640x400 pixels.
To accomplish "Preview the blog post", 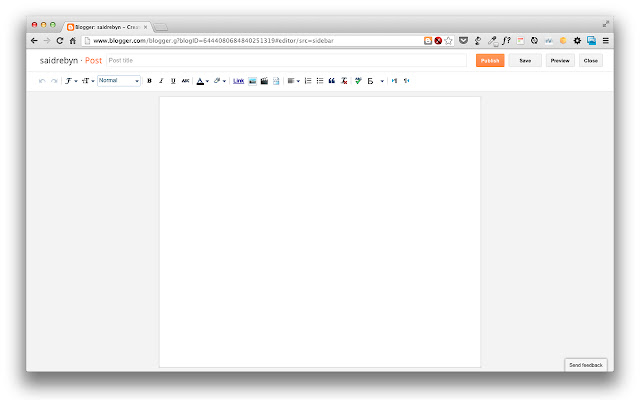I will [560, 60].
